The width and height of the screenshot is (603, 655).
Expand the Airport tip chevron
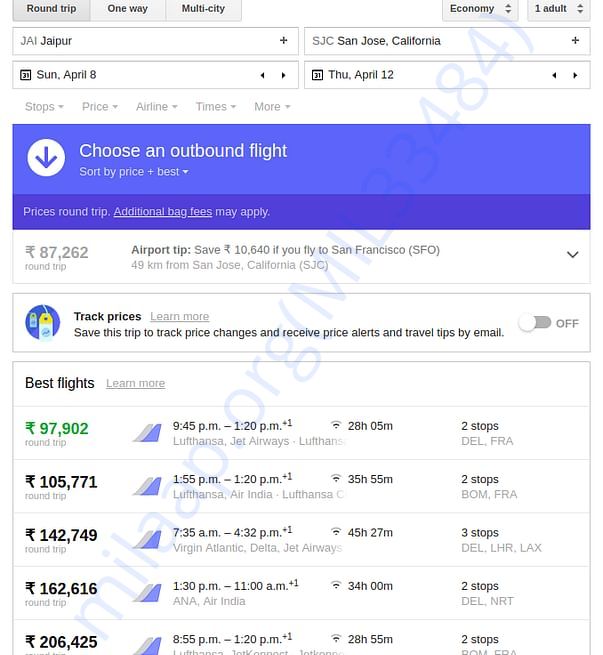coord(573,254)
